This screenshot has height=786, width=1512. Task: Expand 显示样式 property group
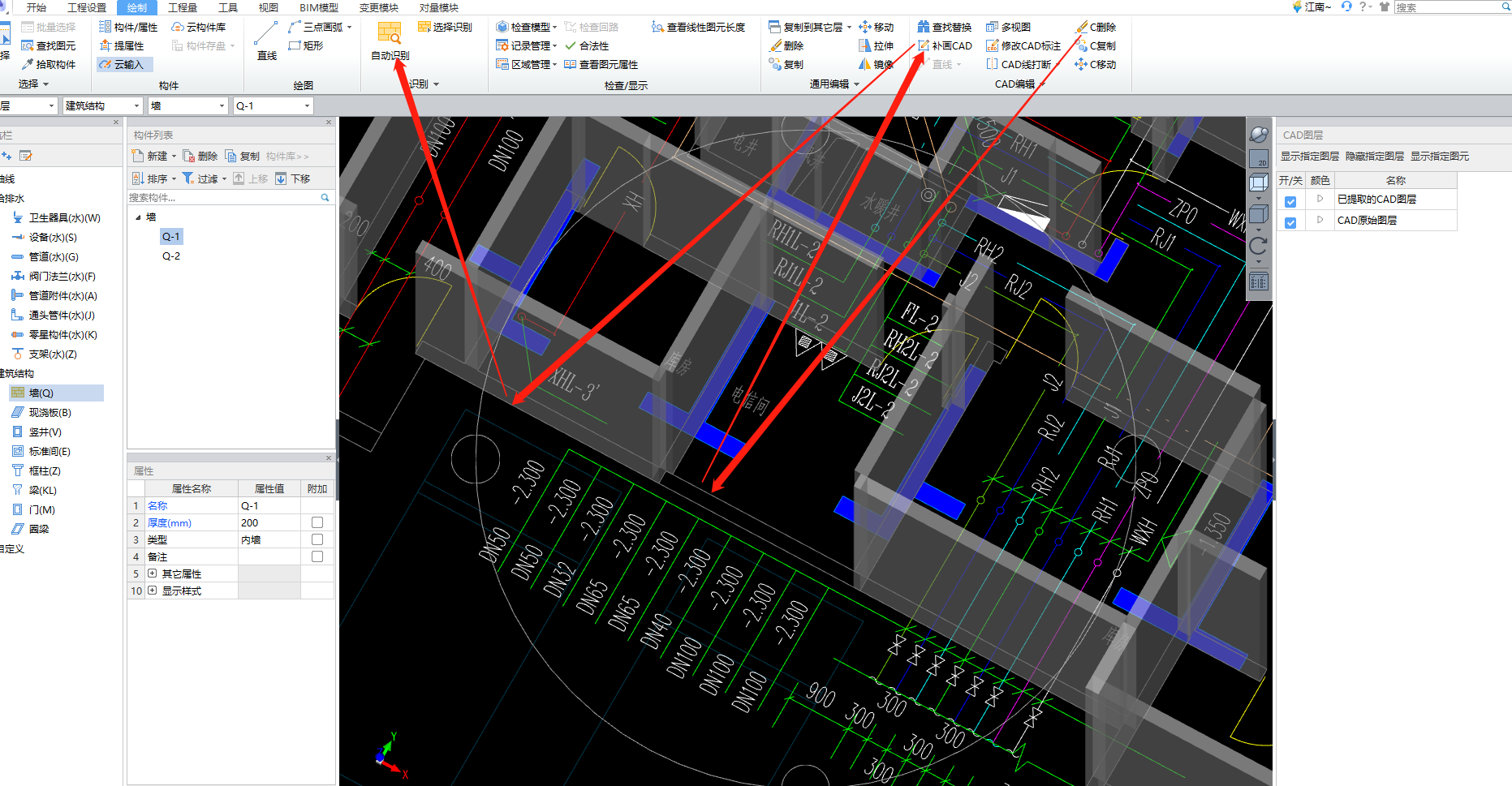click(152, 591)
